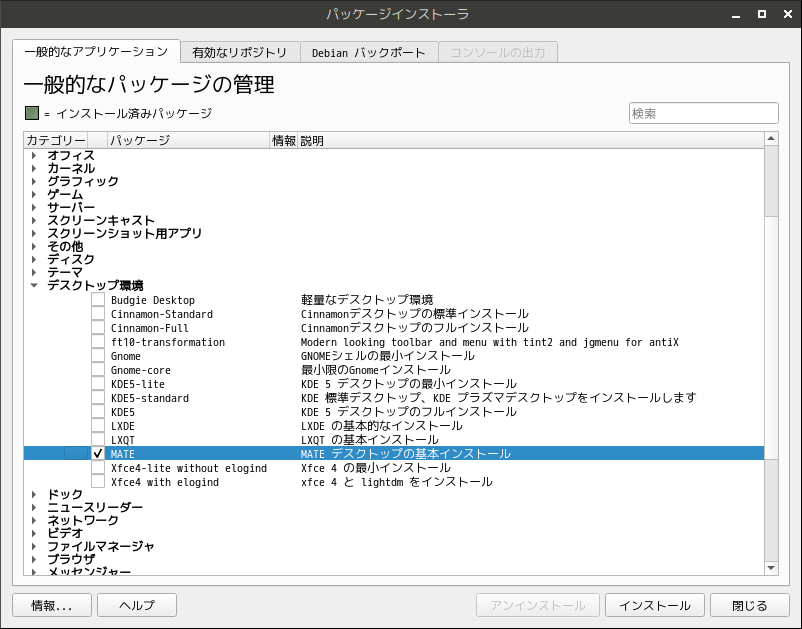Minimize the パッケージインストーラ window

point(736,14)
